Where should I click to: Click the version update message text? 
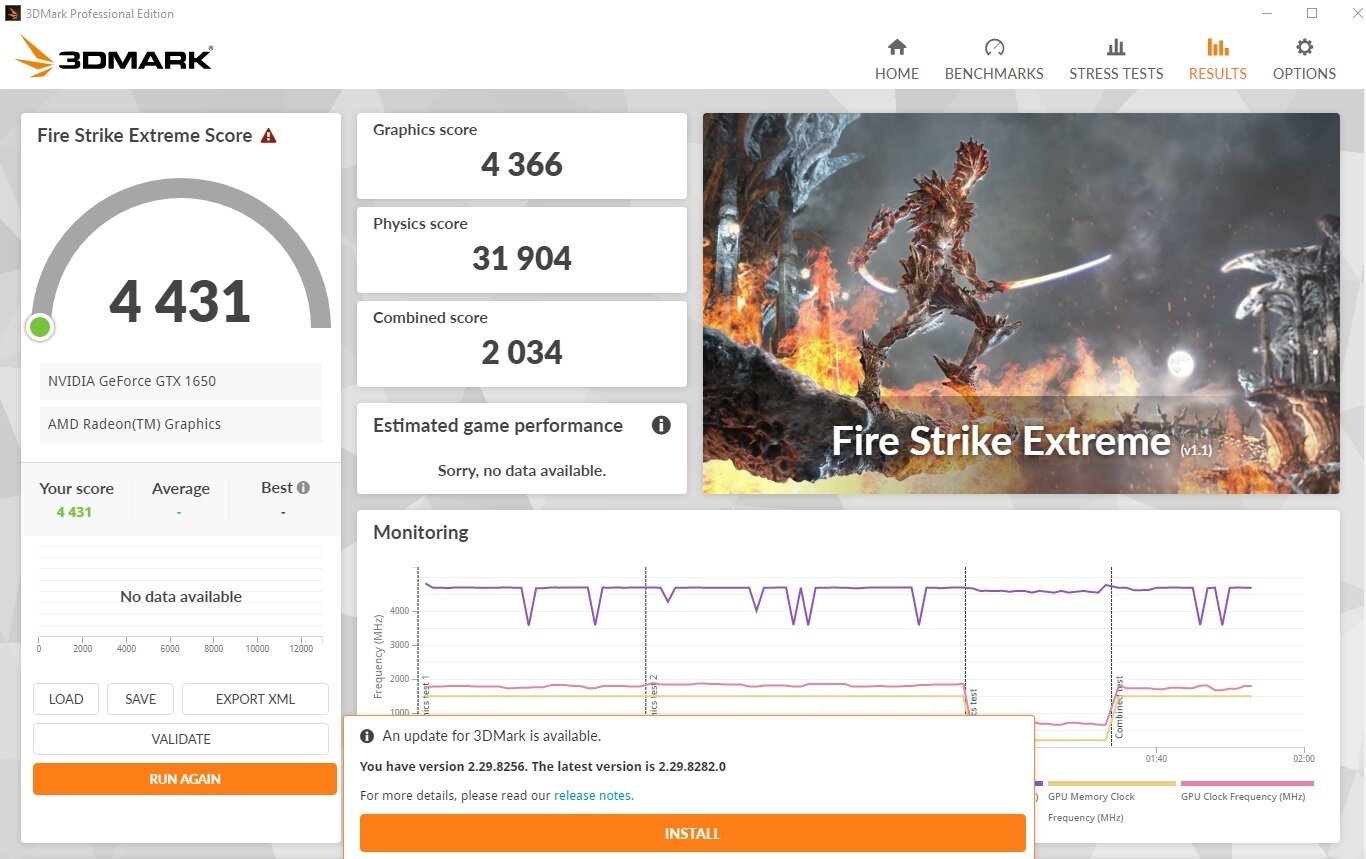coord(542,767)
